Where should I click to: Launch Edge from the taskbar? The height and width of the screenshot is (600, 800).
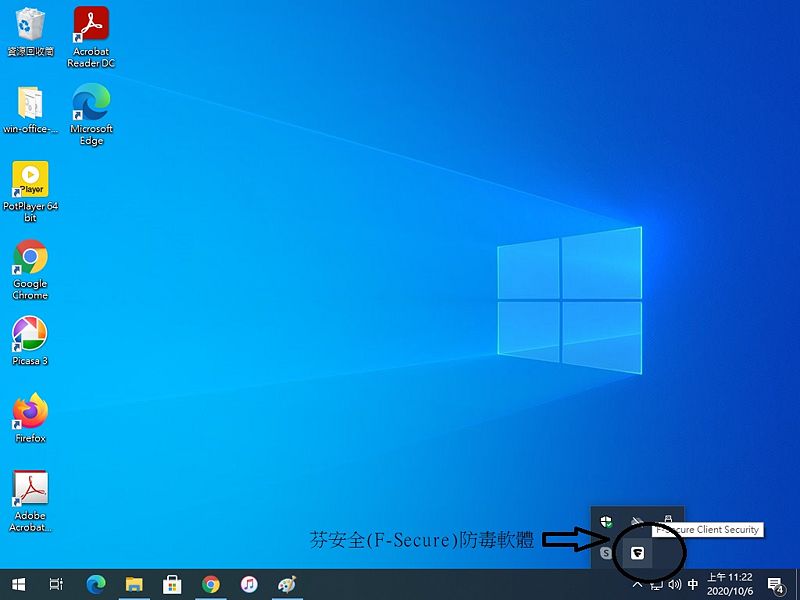tap(95, 584)
